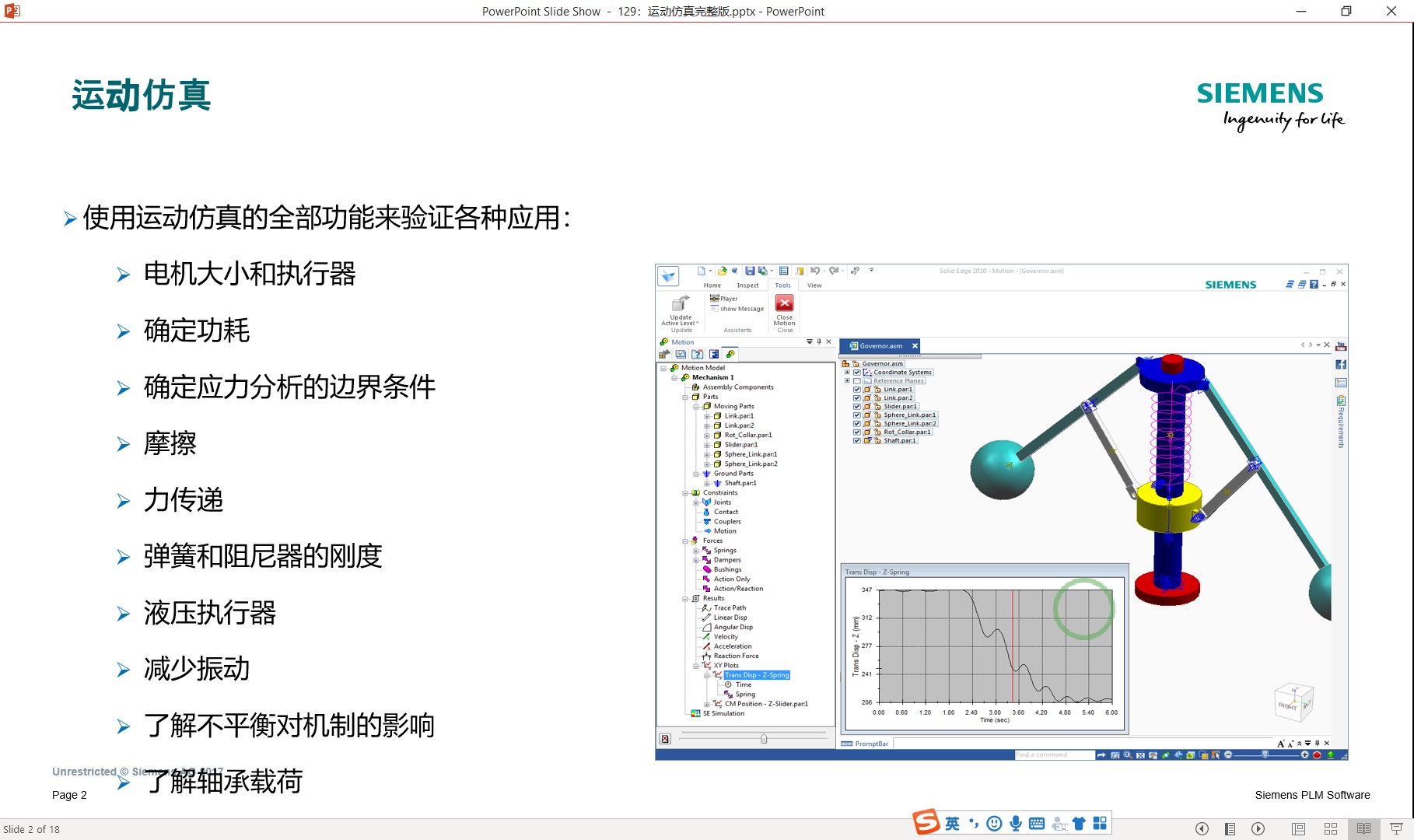Toggle the Sphere_Link.par:2 visibility checkbox
This screenshot has width=1414, height=840.
click(x=856, y=423)
